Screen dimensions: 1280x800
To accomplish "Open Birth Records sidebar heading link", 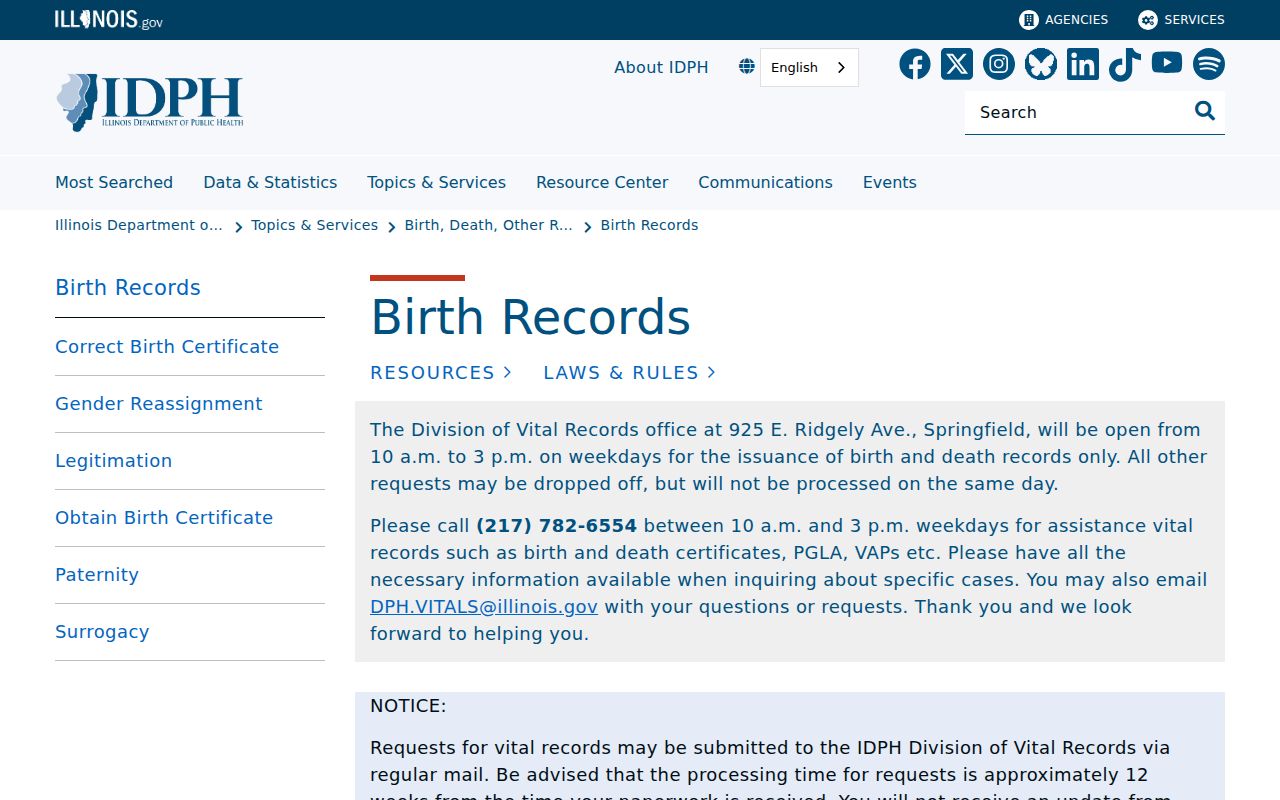I will [128, 287].
